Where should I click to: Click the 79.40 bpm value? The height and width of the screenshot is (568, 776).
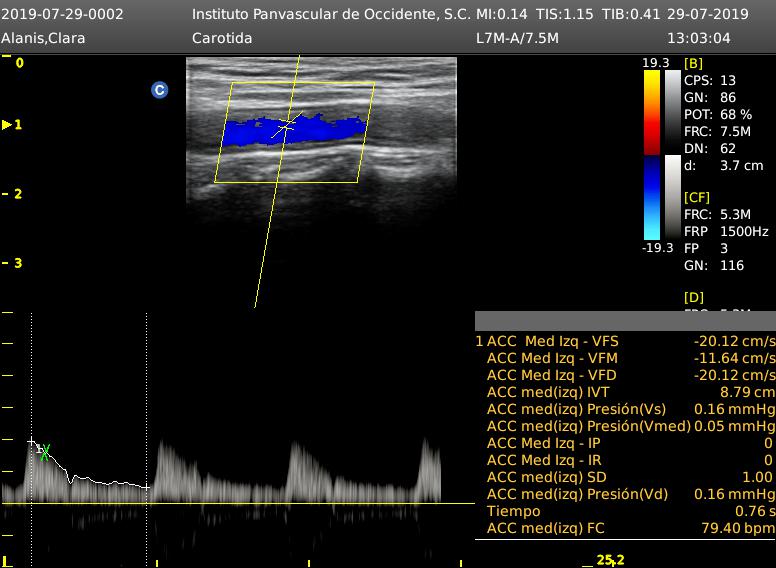coord(738,528)
